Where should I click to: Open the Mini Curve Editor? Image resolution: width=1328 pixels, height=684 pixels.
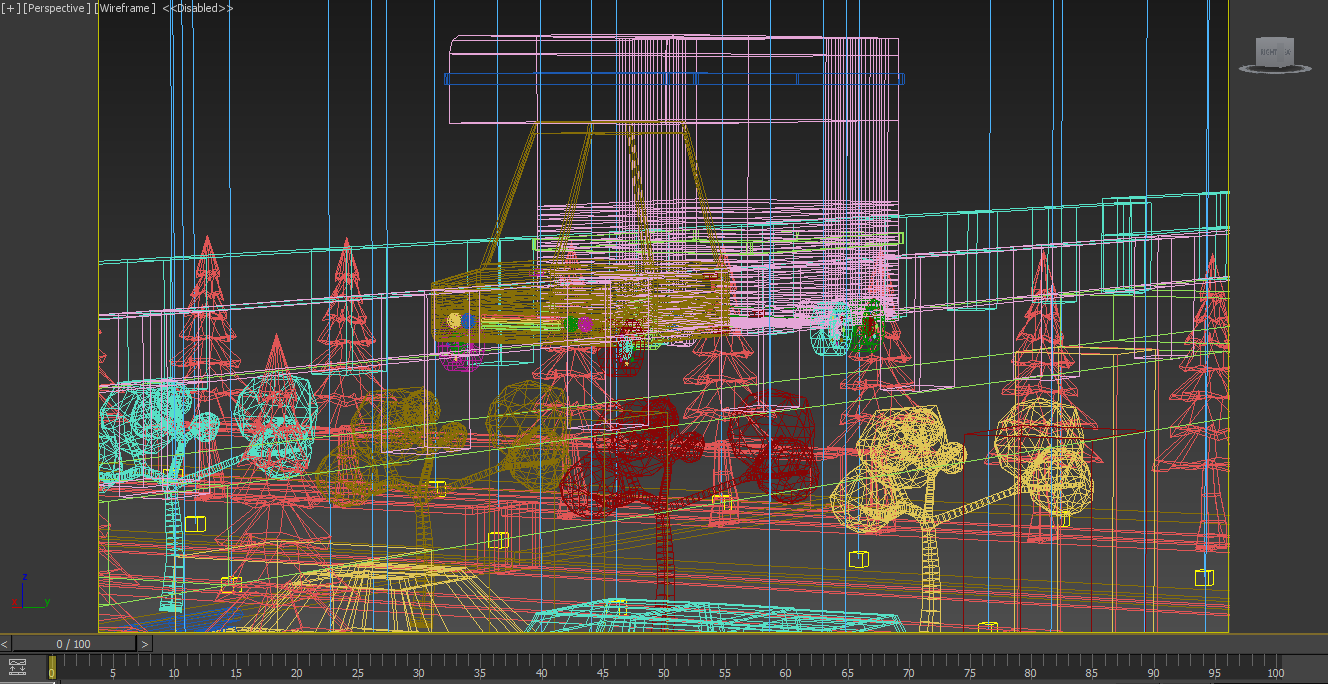pos(17,666)
